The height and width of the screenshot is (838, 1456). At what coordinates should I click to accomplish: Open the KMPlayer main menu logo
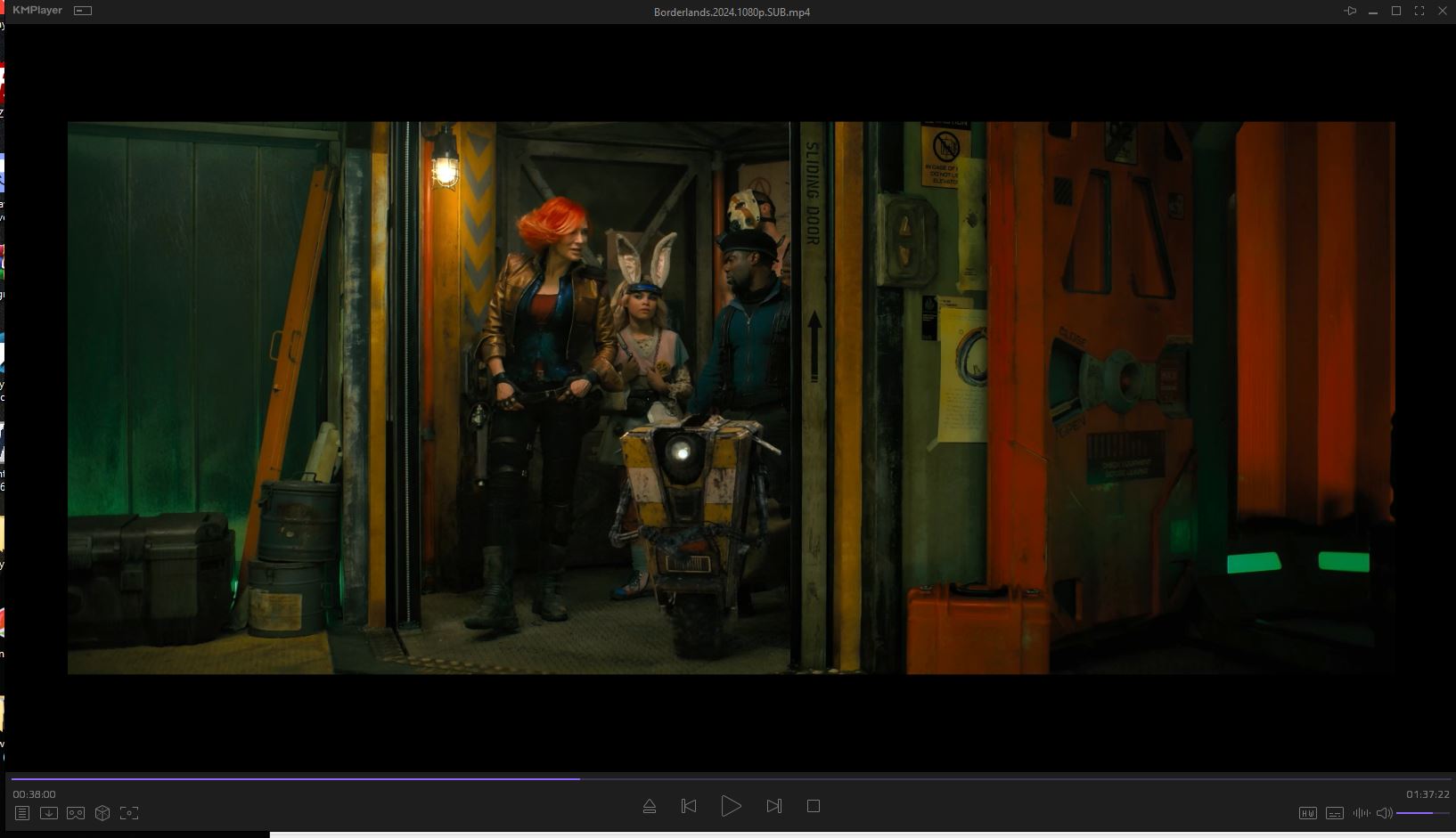37,11
